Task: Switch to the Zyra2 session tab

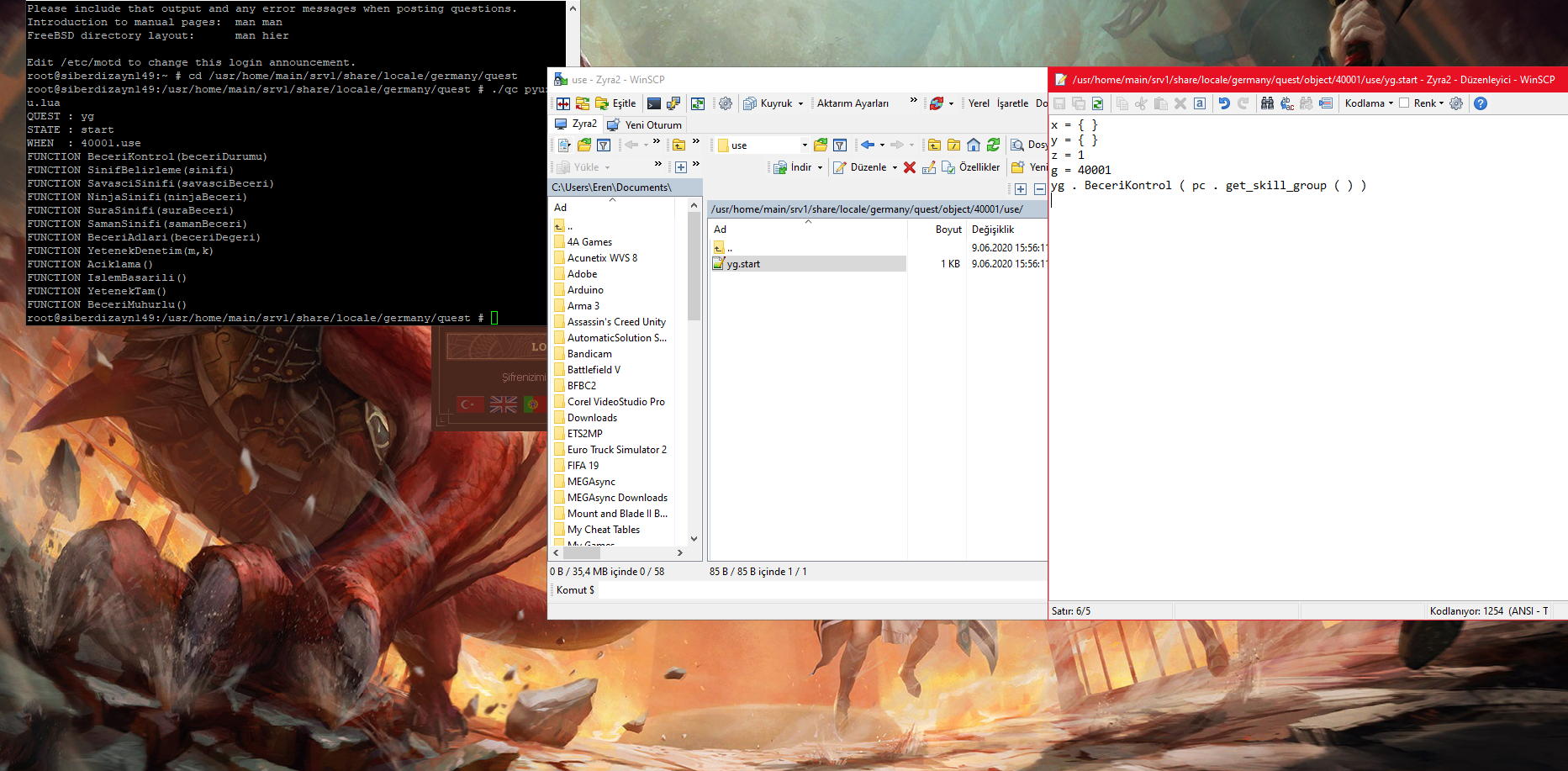Action: click(576, 124)
